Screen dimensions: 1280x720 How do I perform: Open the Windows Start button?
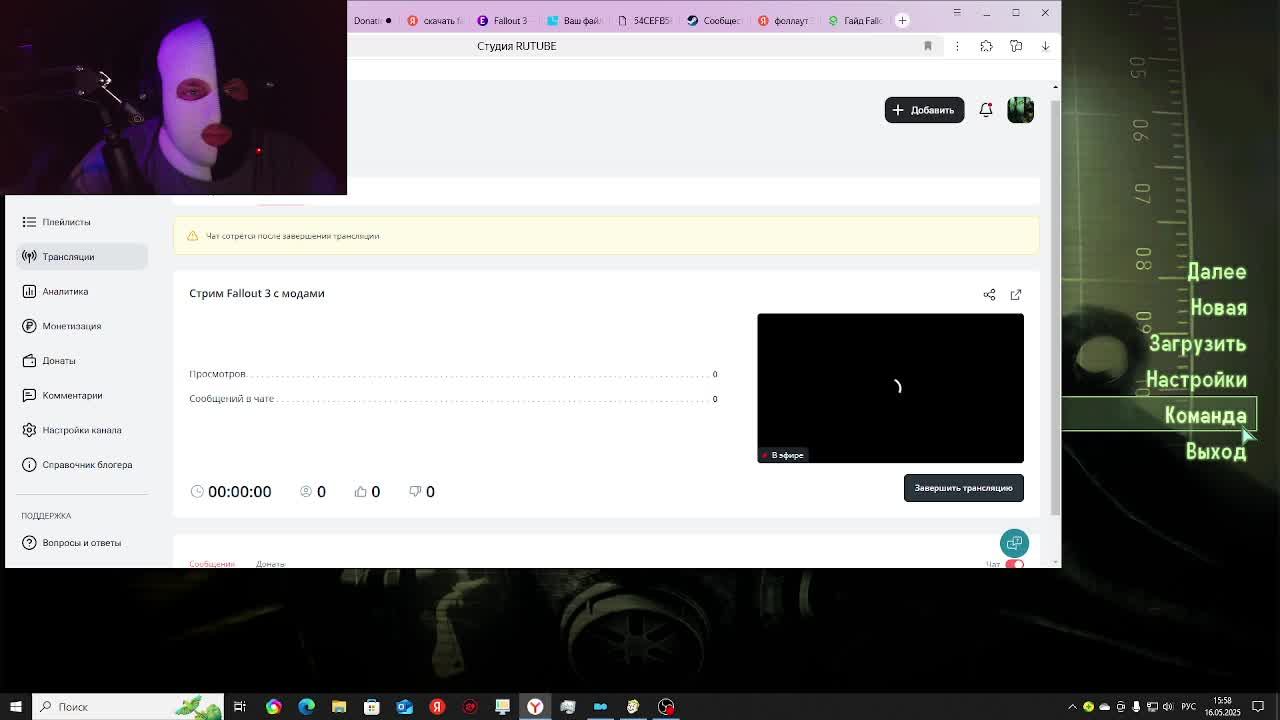tap(16, 707)
